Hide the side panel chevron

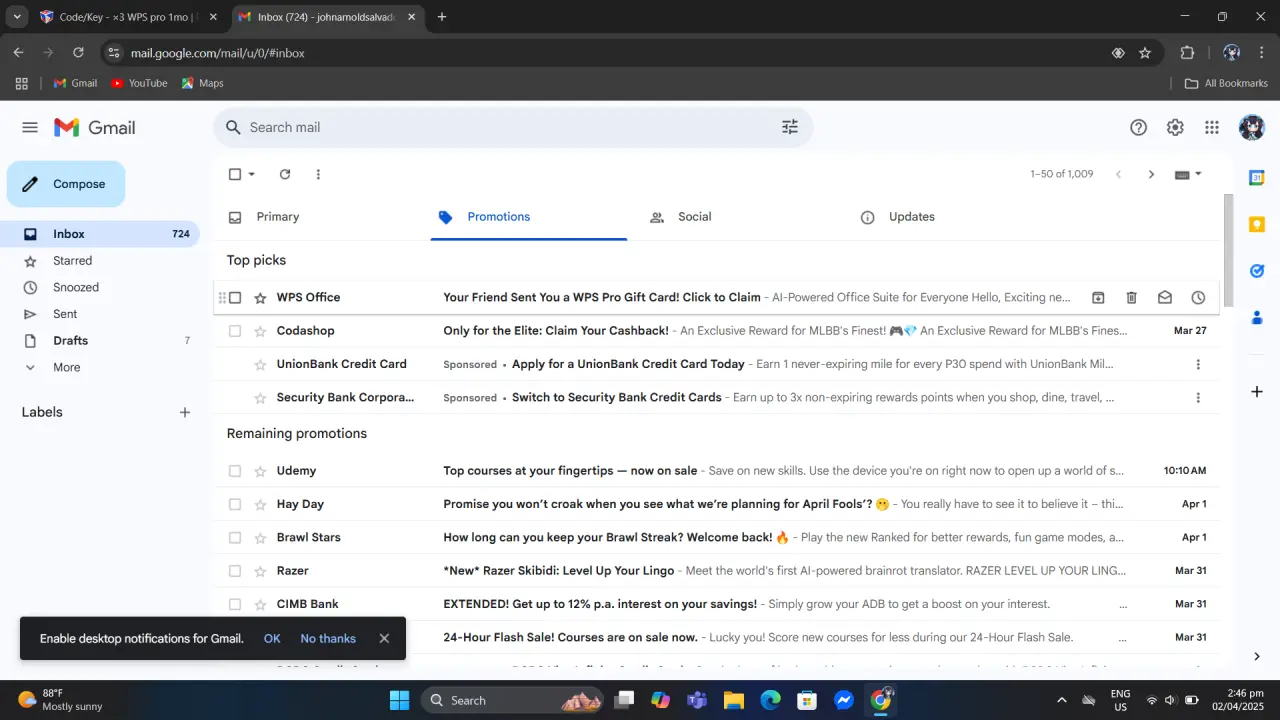tap(1257, 656)
